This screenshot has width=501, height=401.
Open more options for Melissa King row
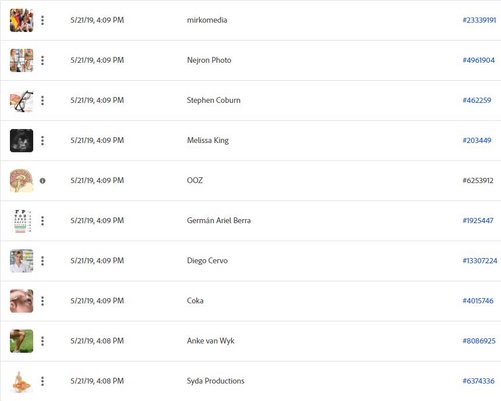pyautogui.click(x=42, y=140)
